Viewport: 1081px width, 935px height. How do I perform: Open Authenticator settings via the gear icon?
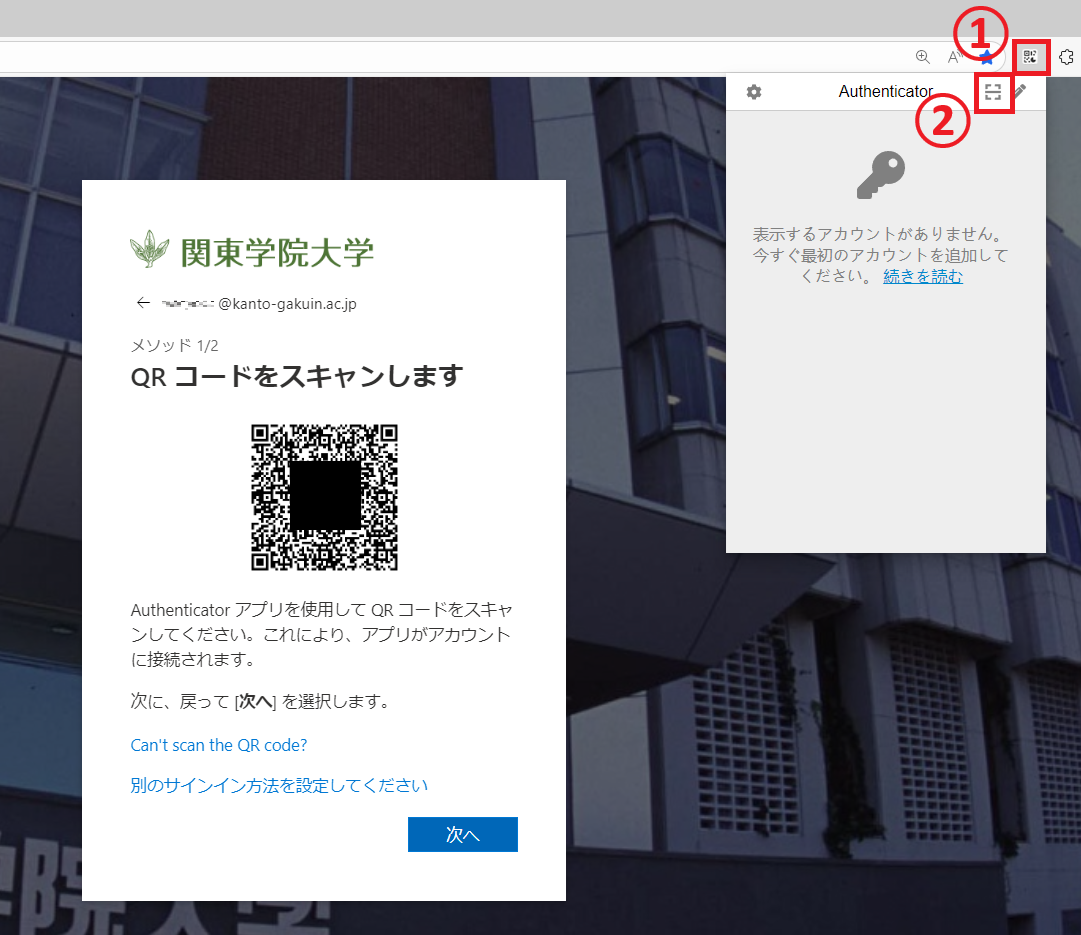(x=754, y=92)
